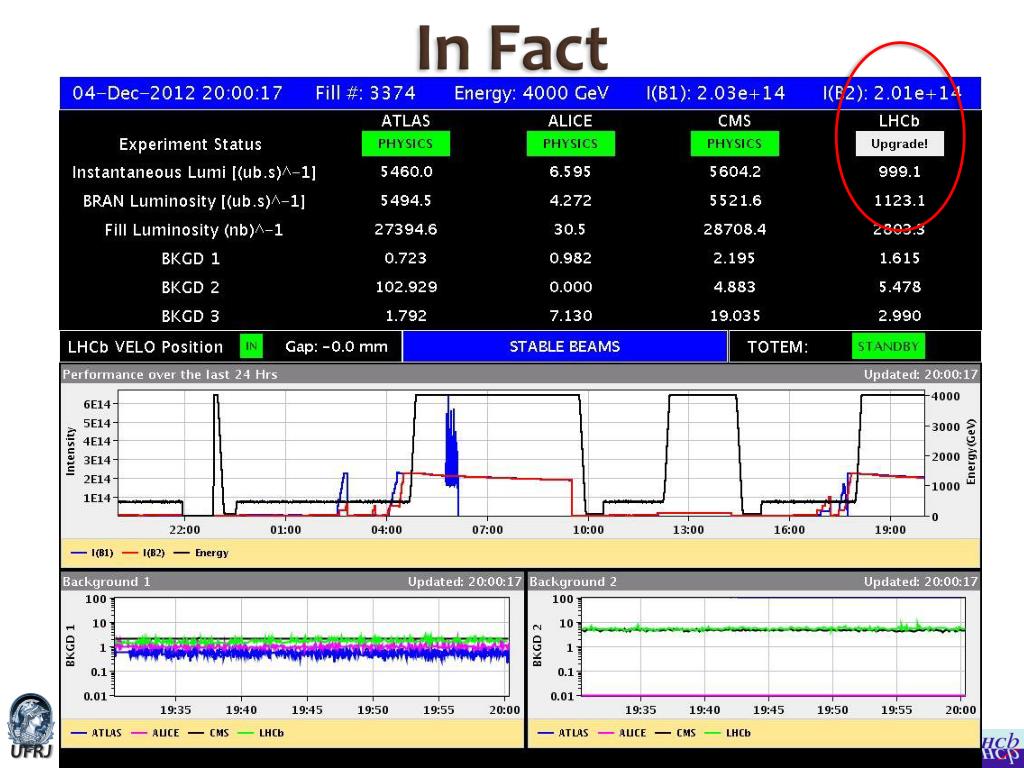Select the 'BRAN Luminosity [(ub.s)^-1]' row label
This screenshot has height=768, width=1024.
pyautogui.click(x=194, y=201)
